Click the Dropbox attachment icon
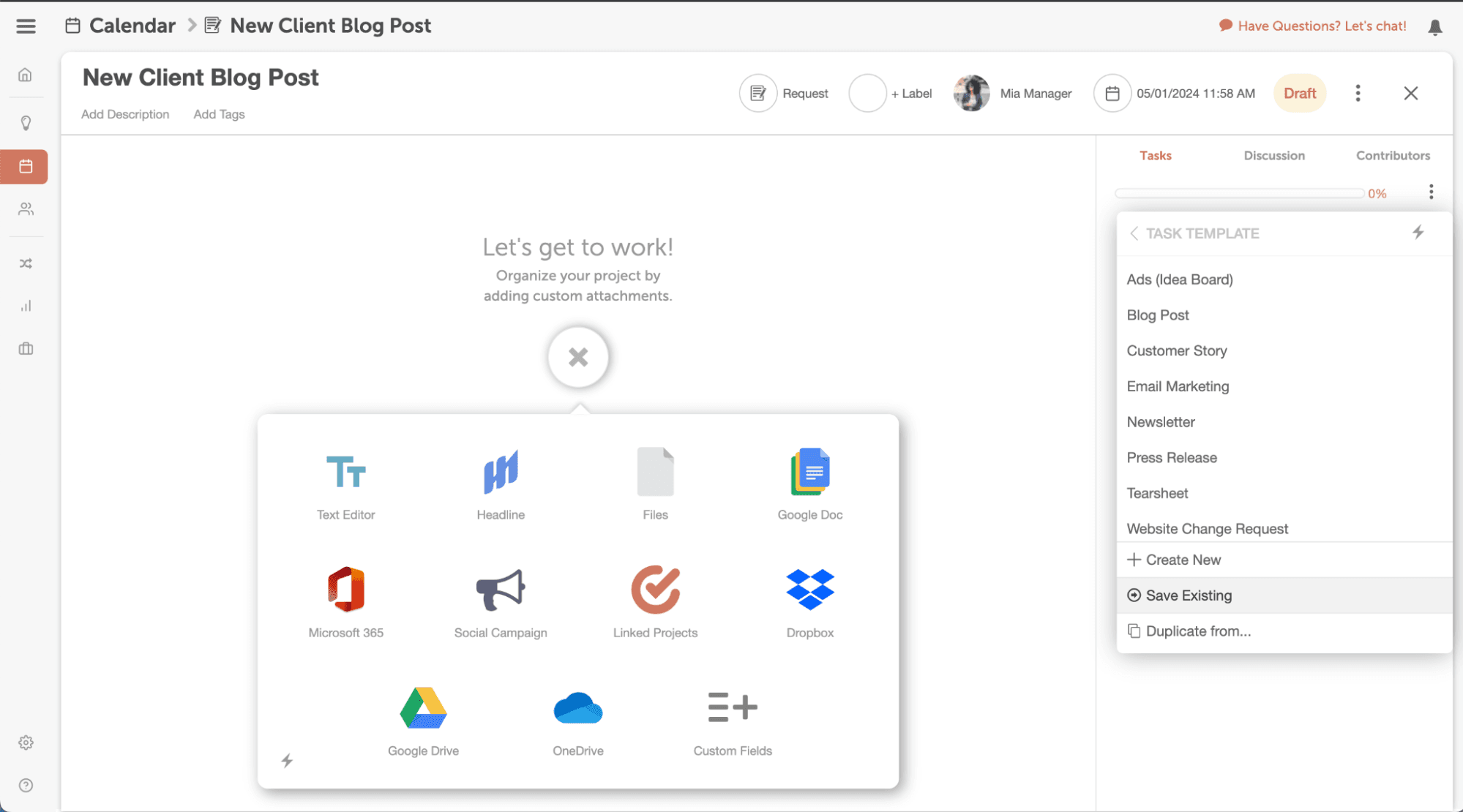The width and height of the screenshot is (1463, 812). click(x=809, y=590)
